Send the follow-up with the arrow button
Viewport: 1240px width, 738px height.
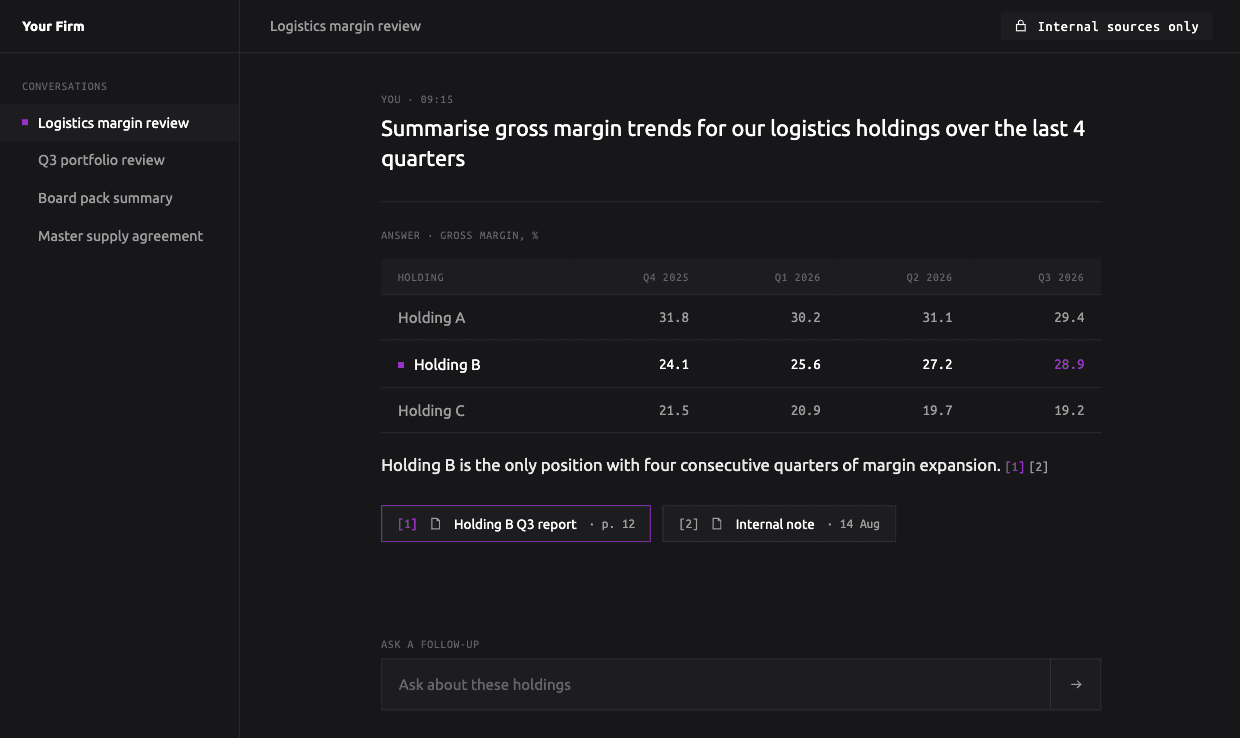(1076, 684)
